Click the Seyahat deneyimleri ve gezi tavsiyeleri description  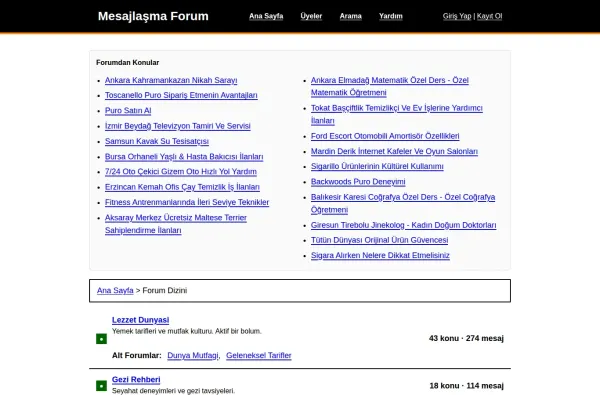pos(173,391)
